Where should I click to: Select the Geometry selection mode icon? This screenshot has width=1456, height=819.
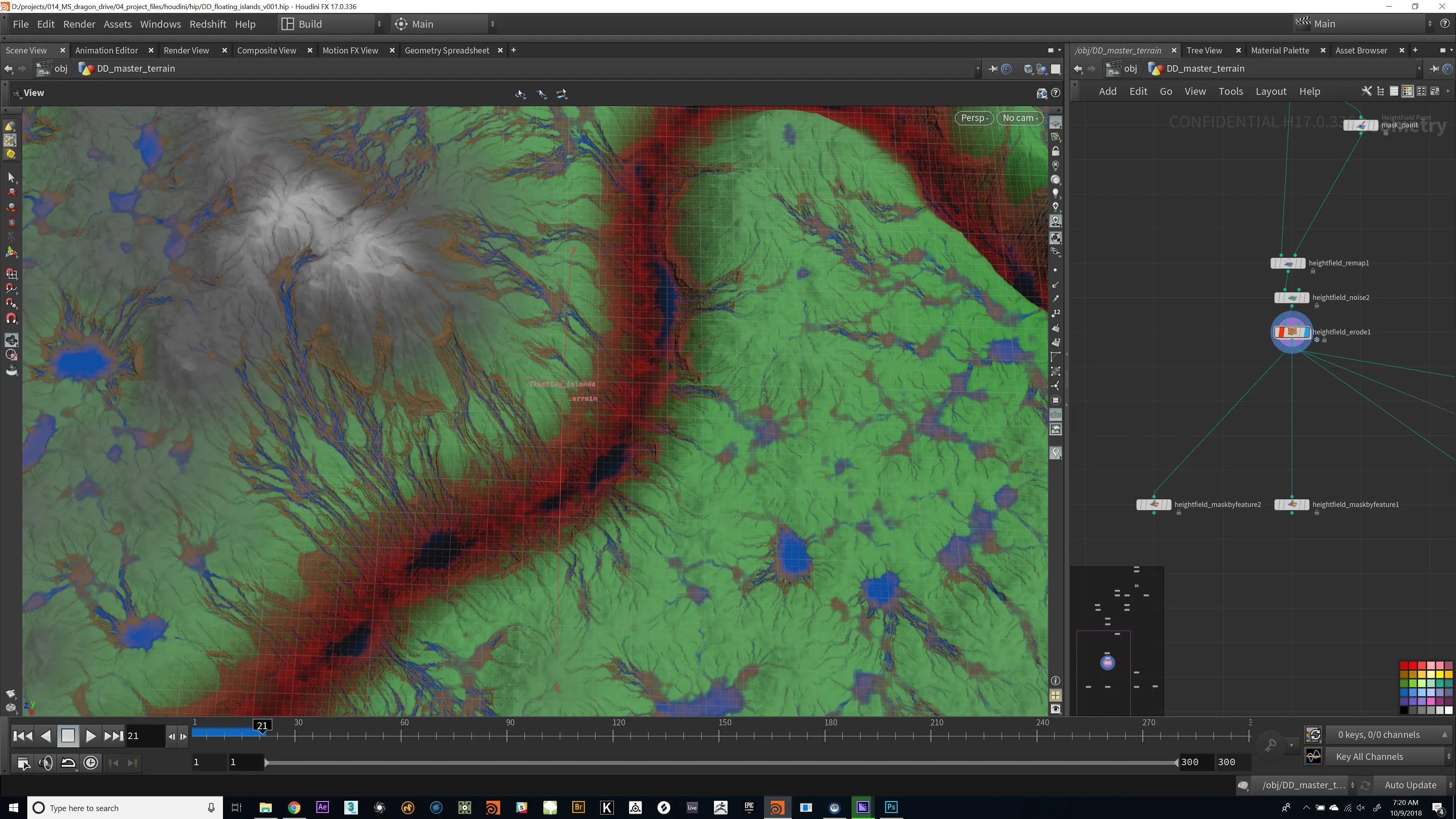point(10,140)
